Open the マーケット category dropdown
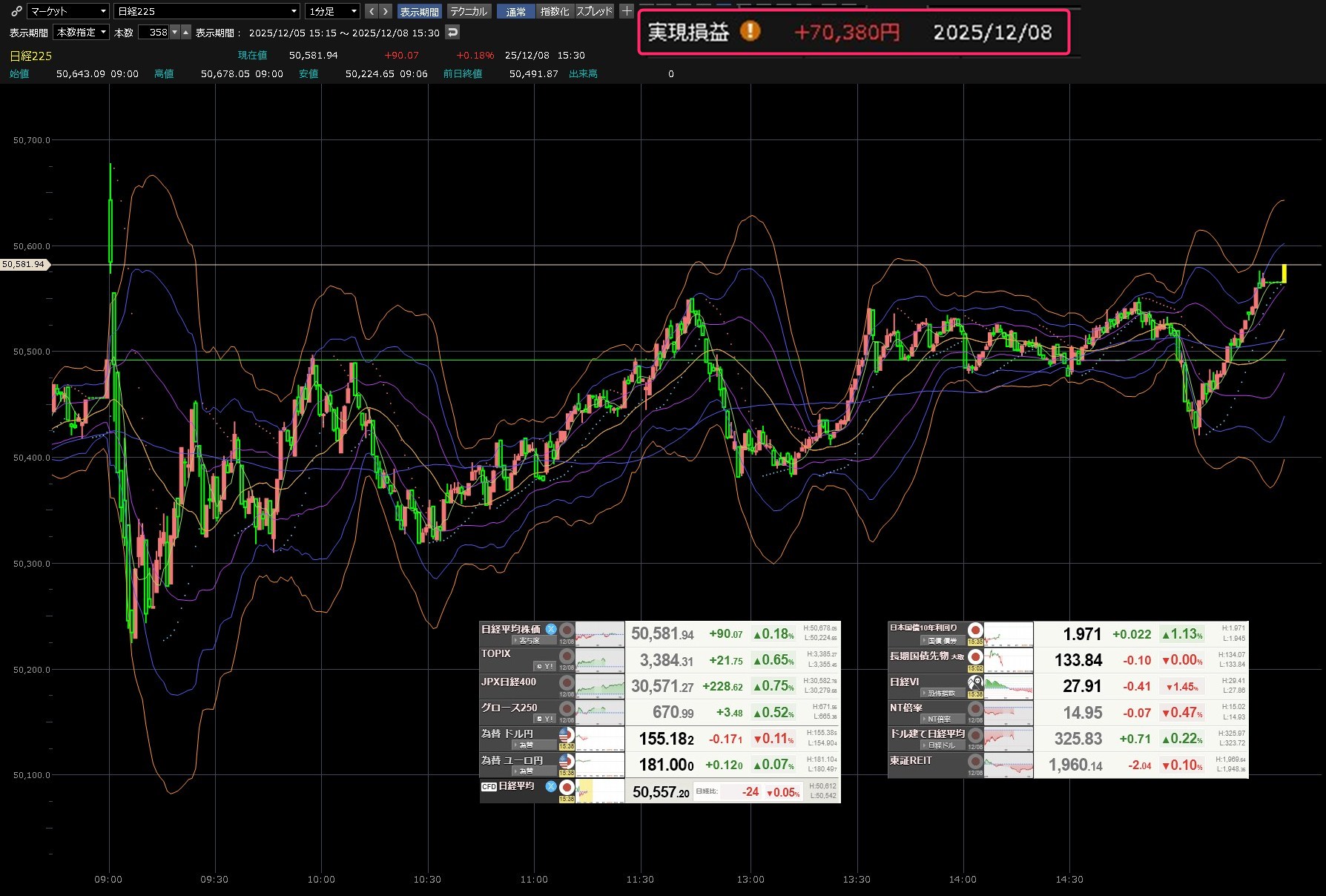The width and height of the screenshot is (1326, 896). tap(68, 11)
